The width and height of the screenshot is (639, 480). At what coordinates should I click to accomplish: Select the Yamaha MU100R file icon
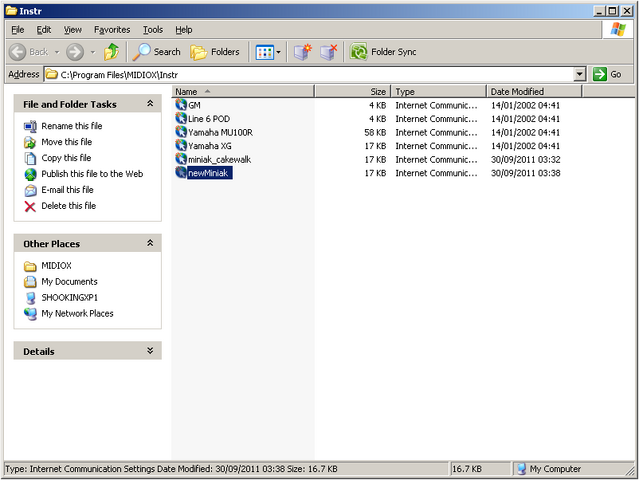click(x=181, y=132)
